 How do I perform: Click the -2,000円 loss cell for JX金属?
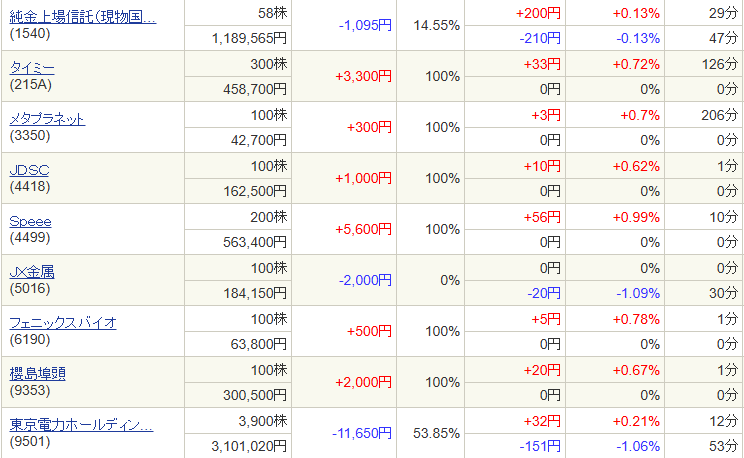click(363, 280)
